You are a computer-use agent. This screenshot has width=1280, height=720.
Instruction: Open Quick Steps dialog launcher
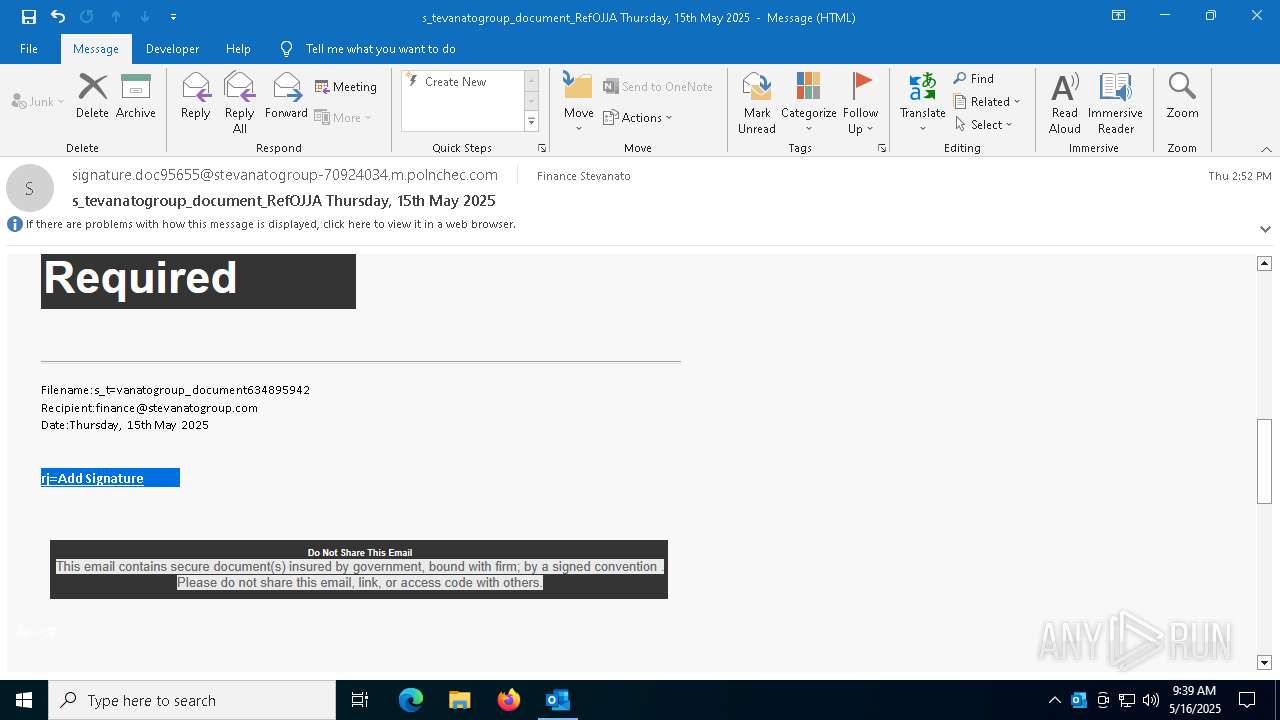[542, 148]
